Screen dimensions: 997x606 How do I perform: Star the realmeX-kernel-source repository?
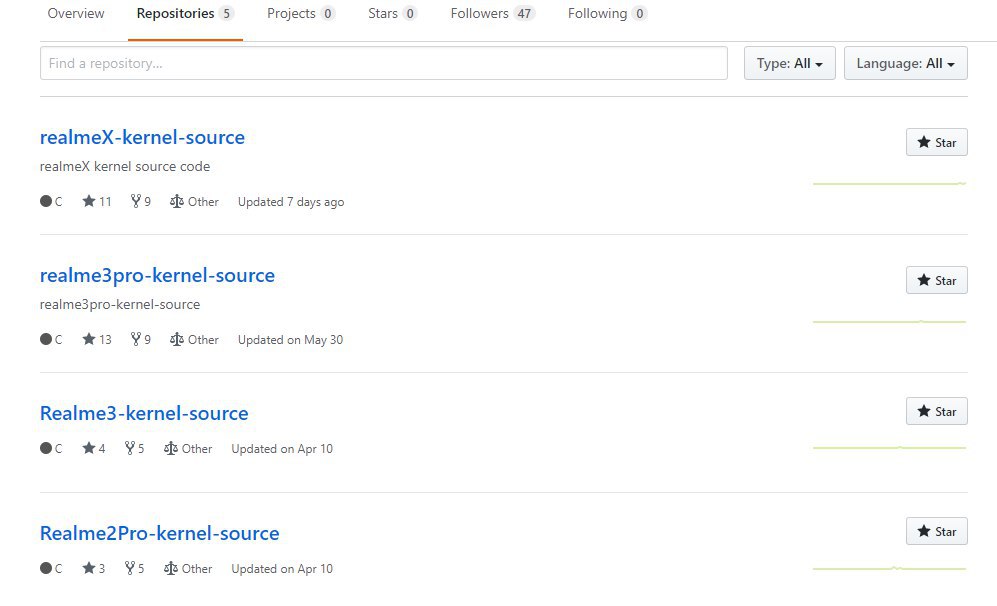[937, 142]
